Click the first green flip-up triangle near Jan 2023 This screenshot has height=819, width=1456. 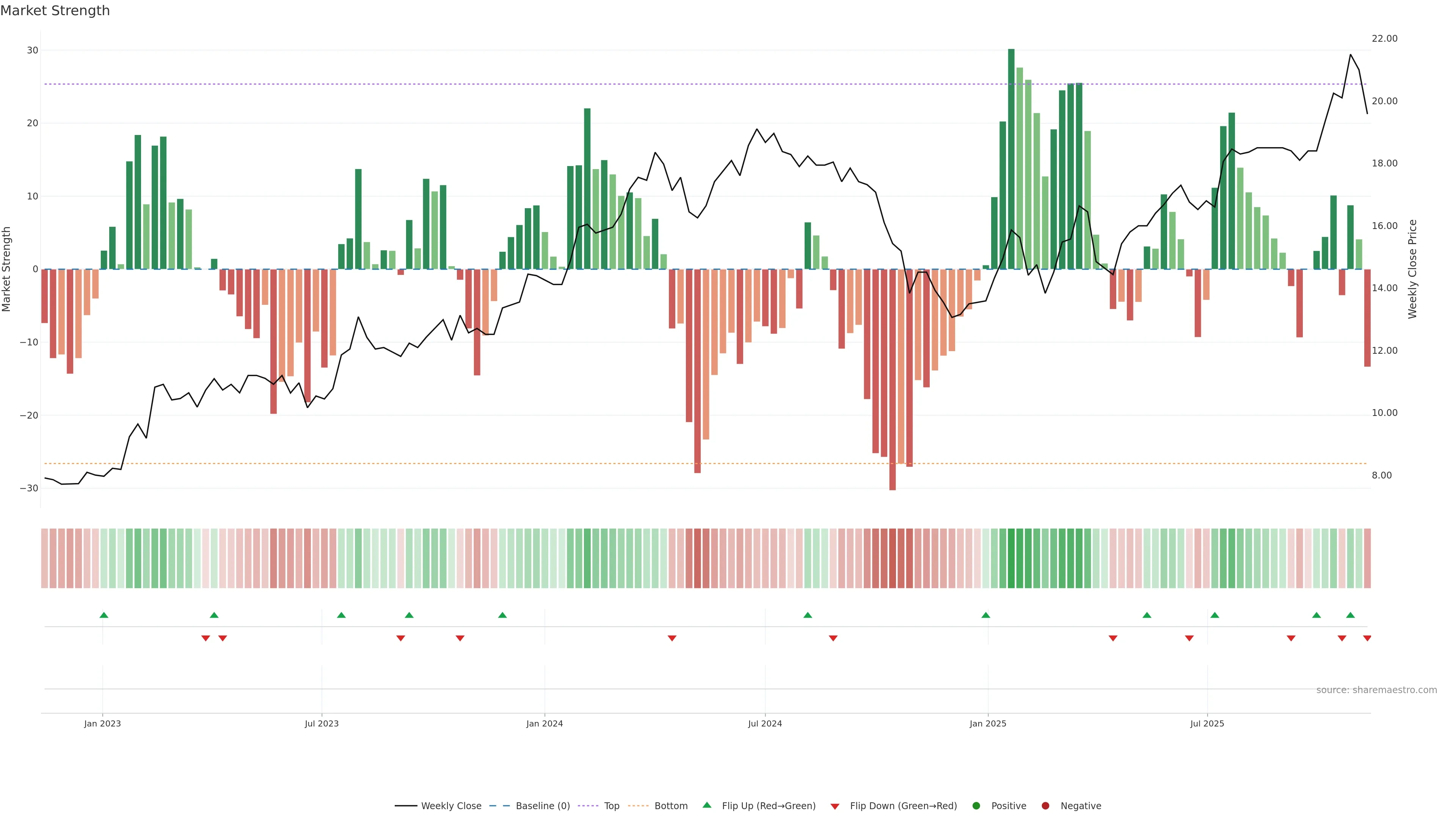tap(104, 615)
